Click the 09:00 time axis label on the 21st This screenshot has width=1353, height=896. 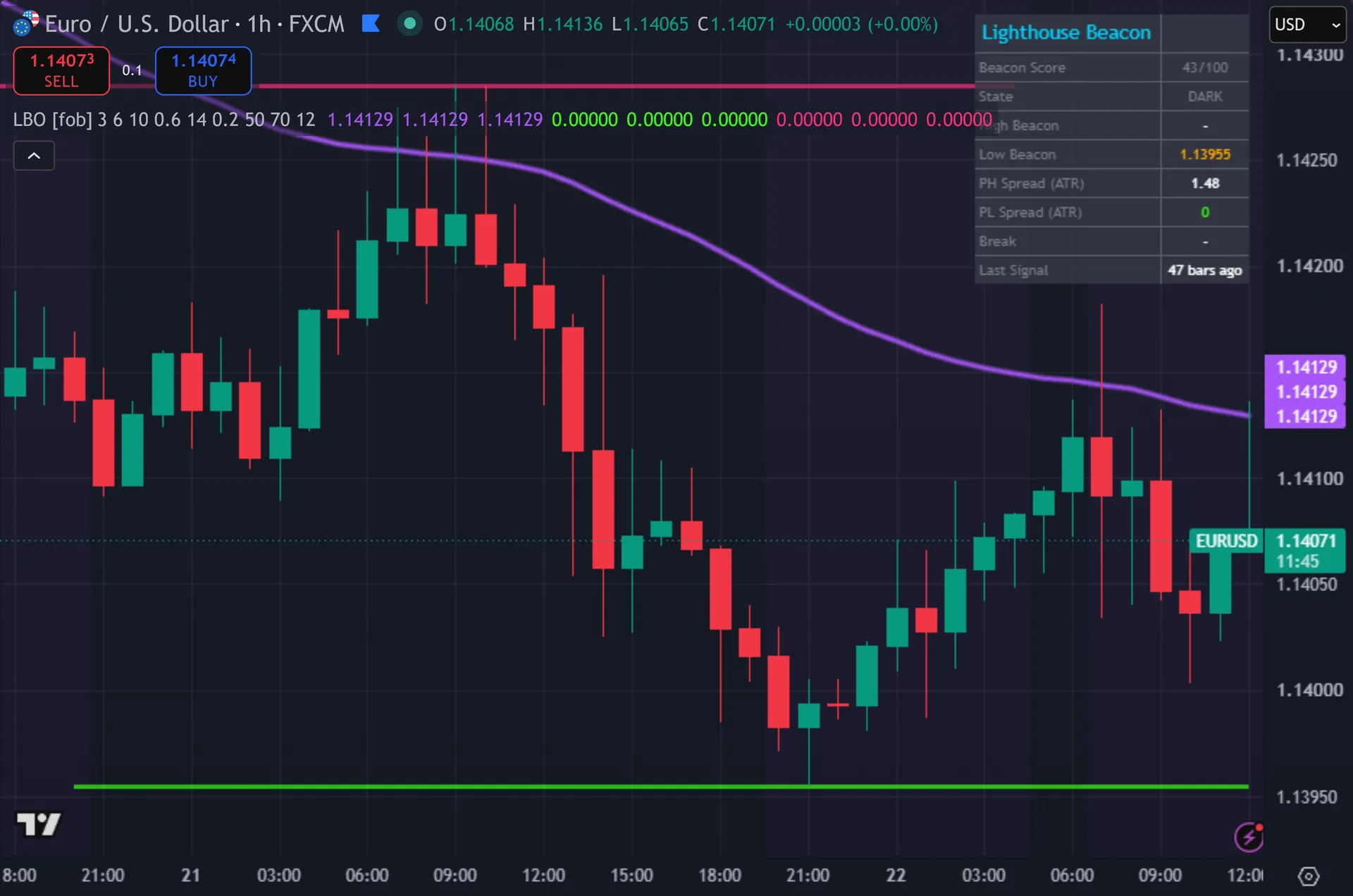(455, 876)
